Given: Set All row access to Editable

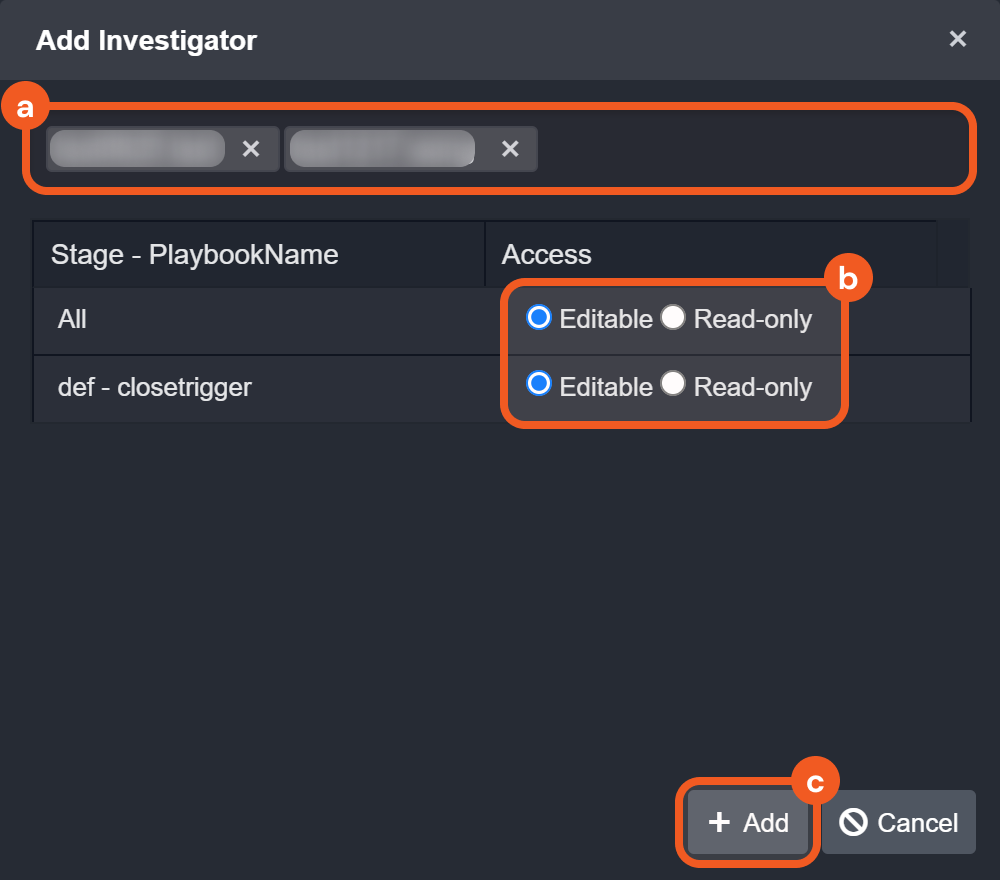Looking at the screenshot, I should (539, 318).
